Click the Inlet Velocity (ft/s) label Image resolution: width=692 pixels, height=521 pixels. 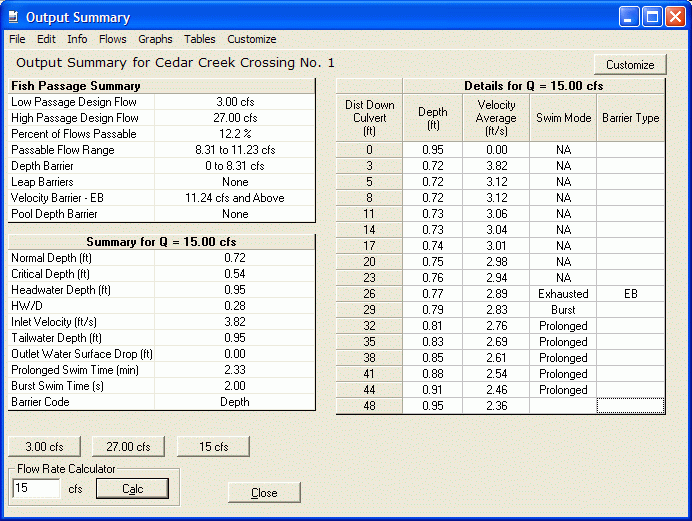coord(54,322)
